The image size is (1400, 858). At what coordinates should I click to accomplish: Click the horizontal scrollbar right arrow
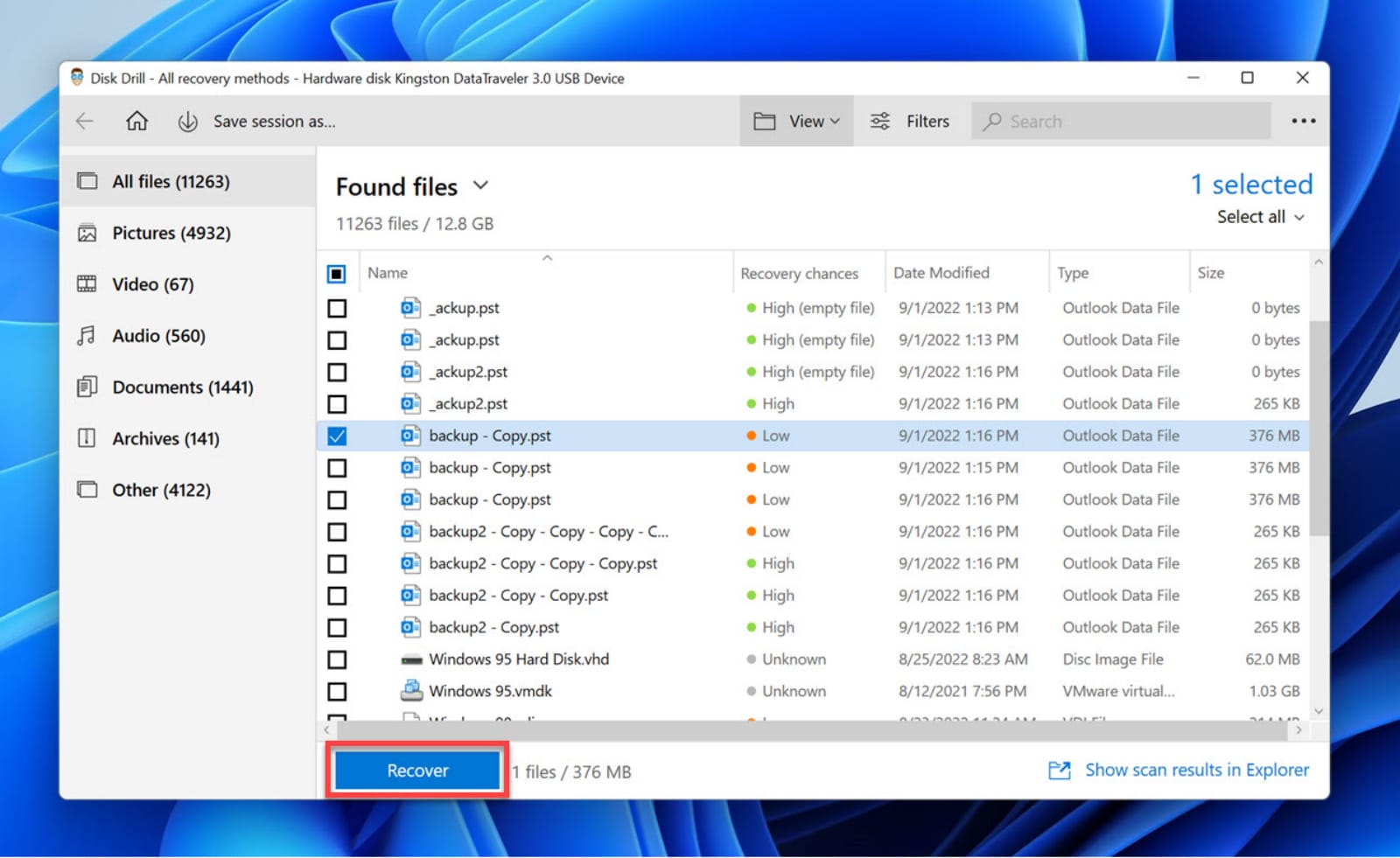[x=1298, y=729]
